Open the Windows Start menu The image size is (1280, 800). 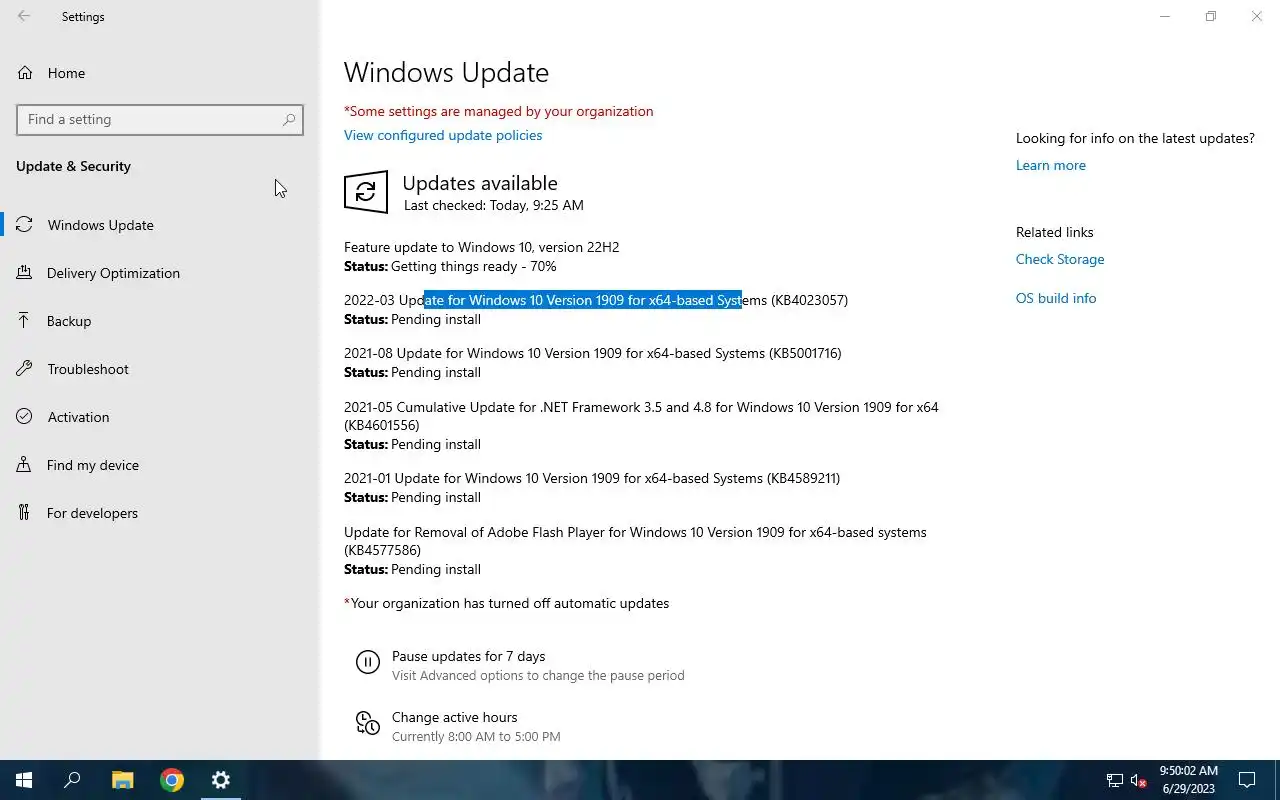tap(24, 780)
